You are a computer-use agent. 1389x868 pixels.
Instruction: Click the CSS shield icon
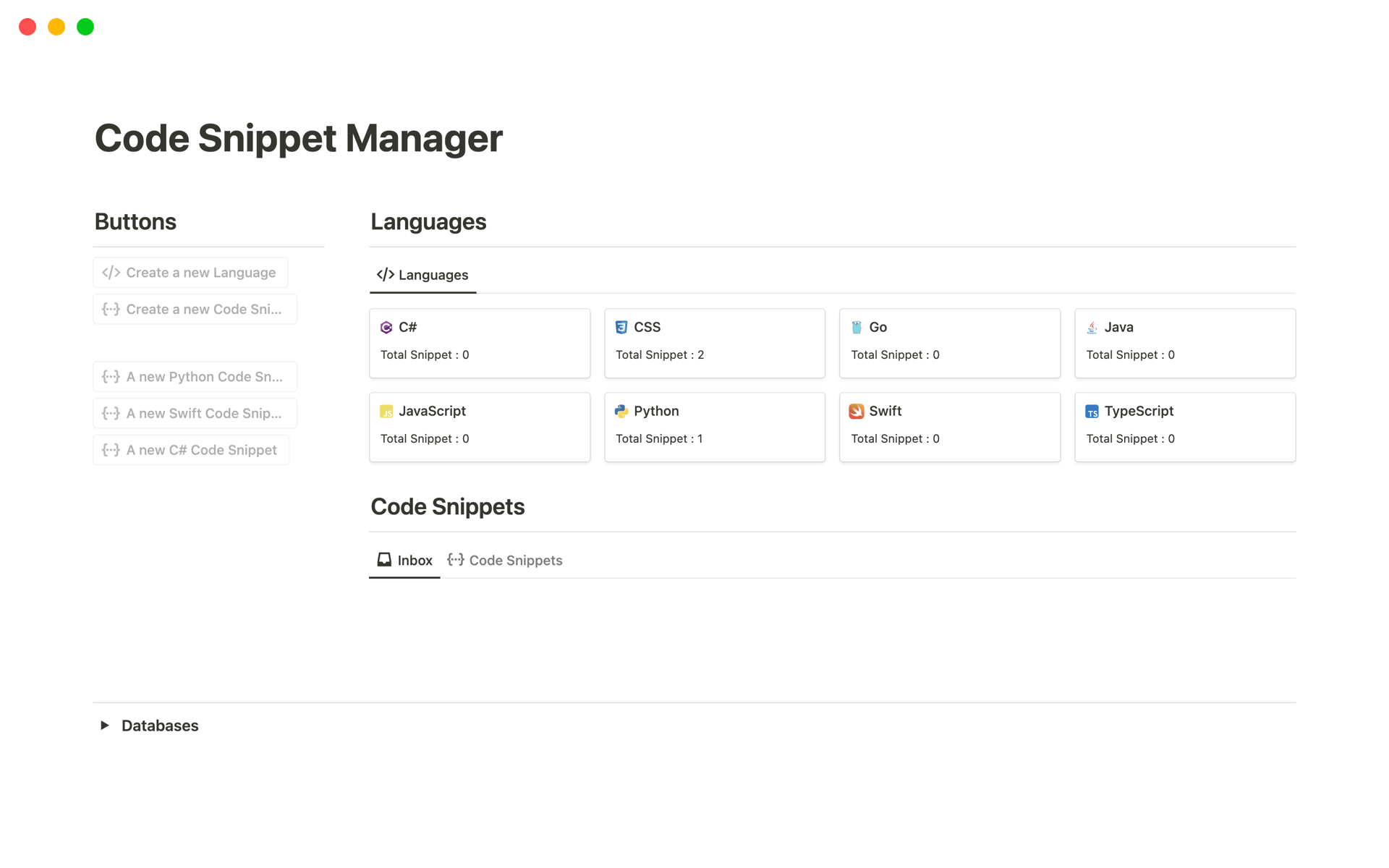pos(621,328)
